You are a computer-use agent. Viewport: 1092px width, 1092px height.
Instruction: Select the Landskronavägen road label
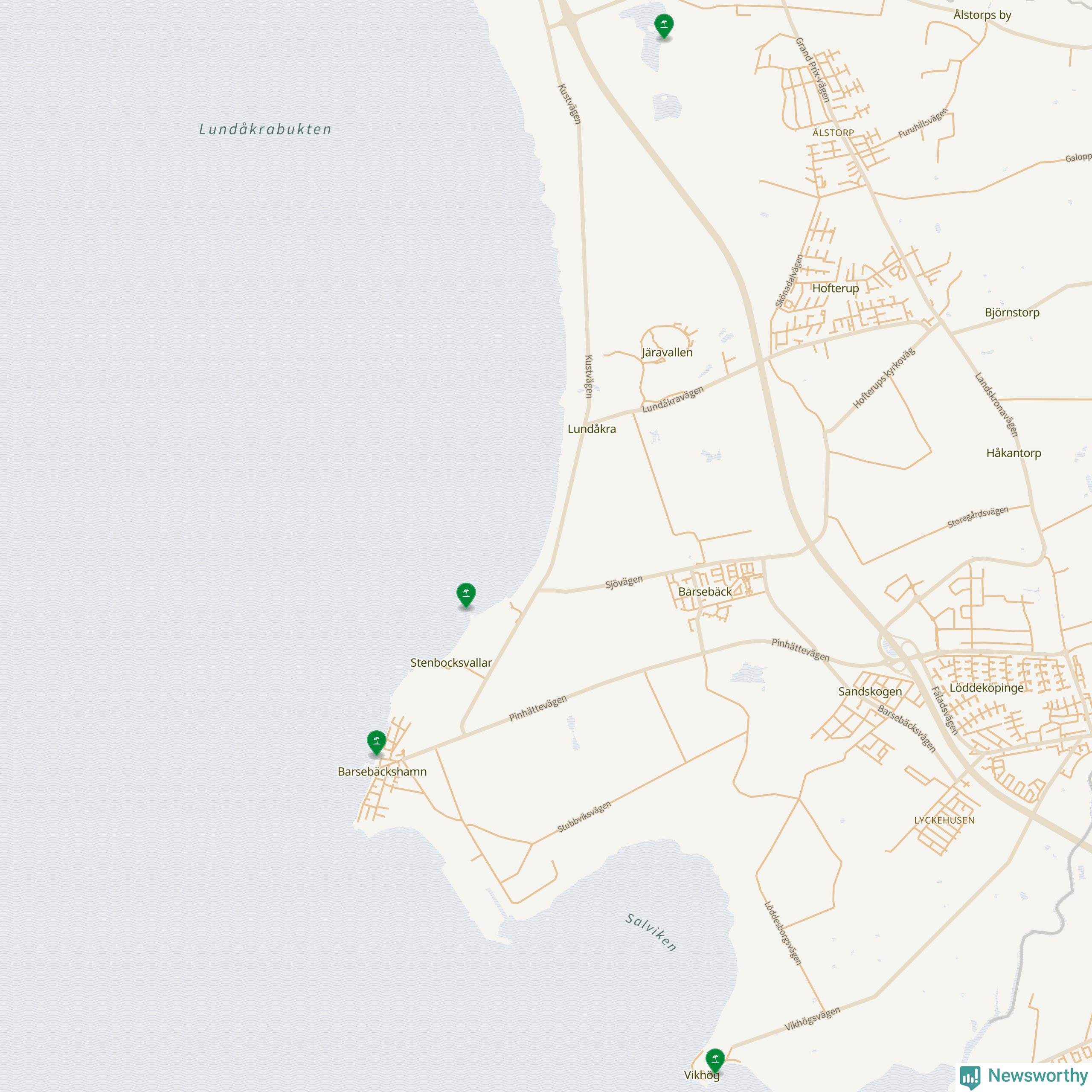[996, 404]
